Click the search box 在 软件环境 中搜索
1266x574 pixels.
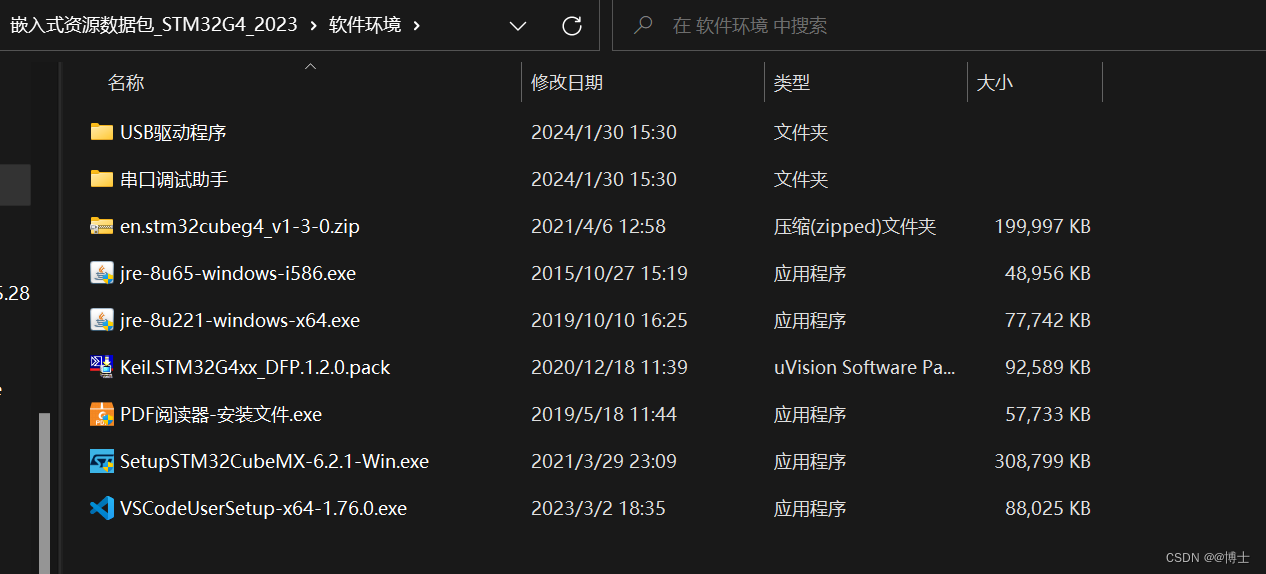(x=938, y=25)
